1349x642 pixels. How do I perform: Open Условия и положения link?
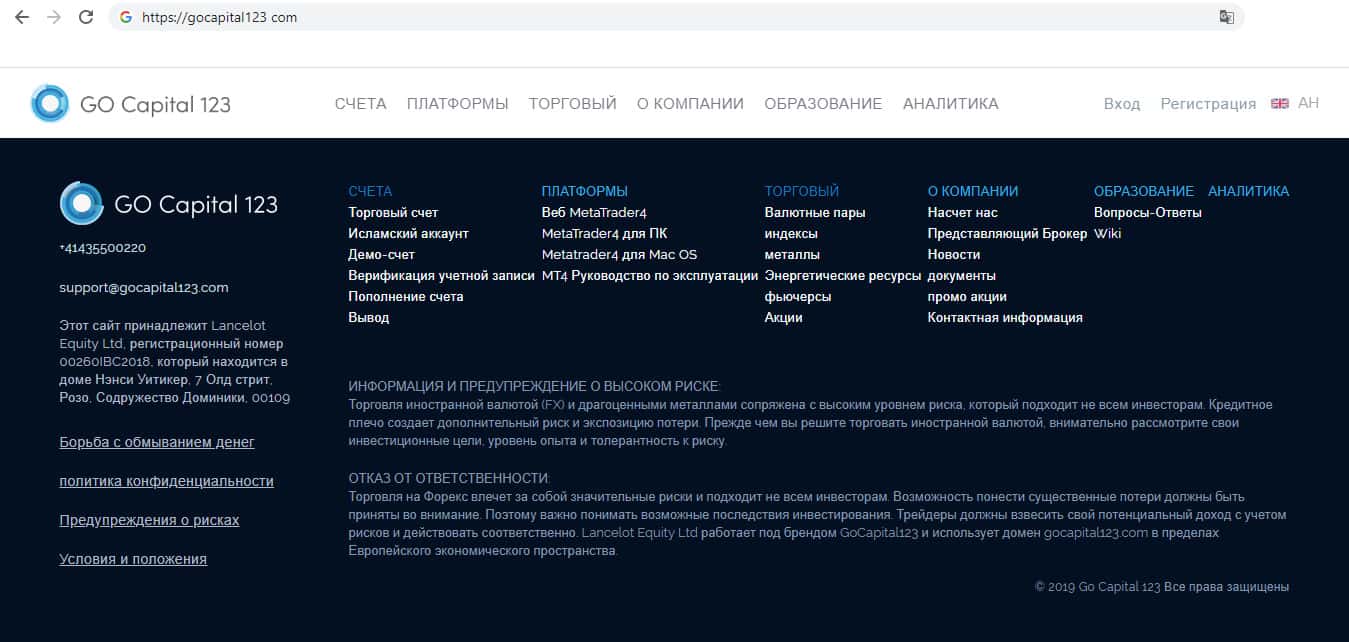click(x=133, y=559)
